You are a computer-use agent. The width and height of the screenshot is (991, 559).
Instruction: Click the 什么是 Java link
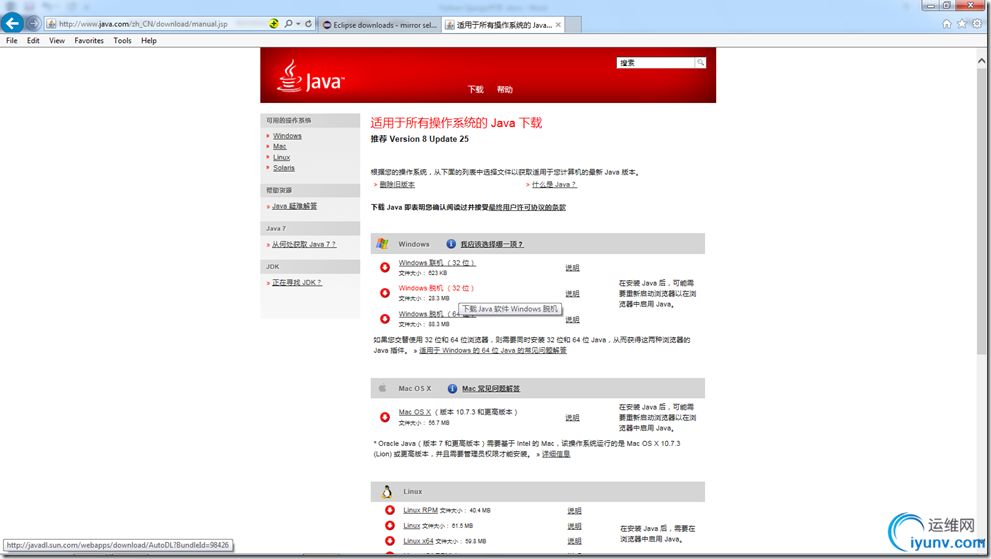(x=554, y=185)
